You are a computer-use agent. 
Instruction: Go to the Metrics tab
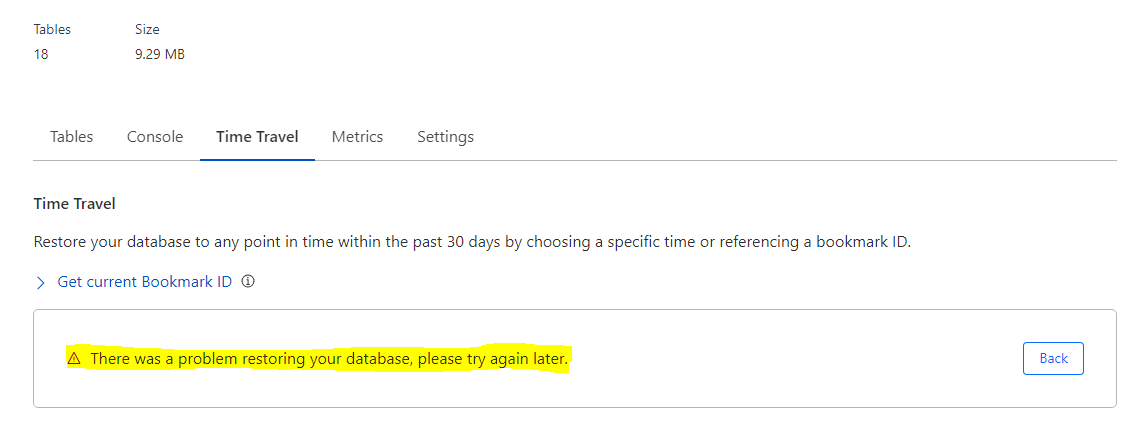point(357,137)
